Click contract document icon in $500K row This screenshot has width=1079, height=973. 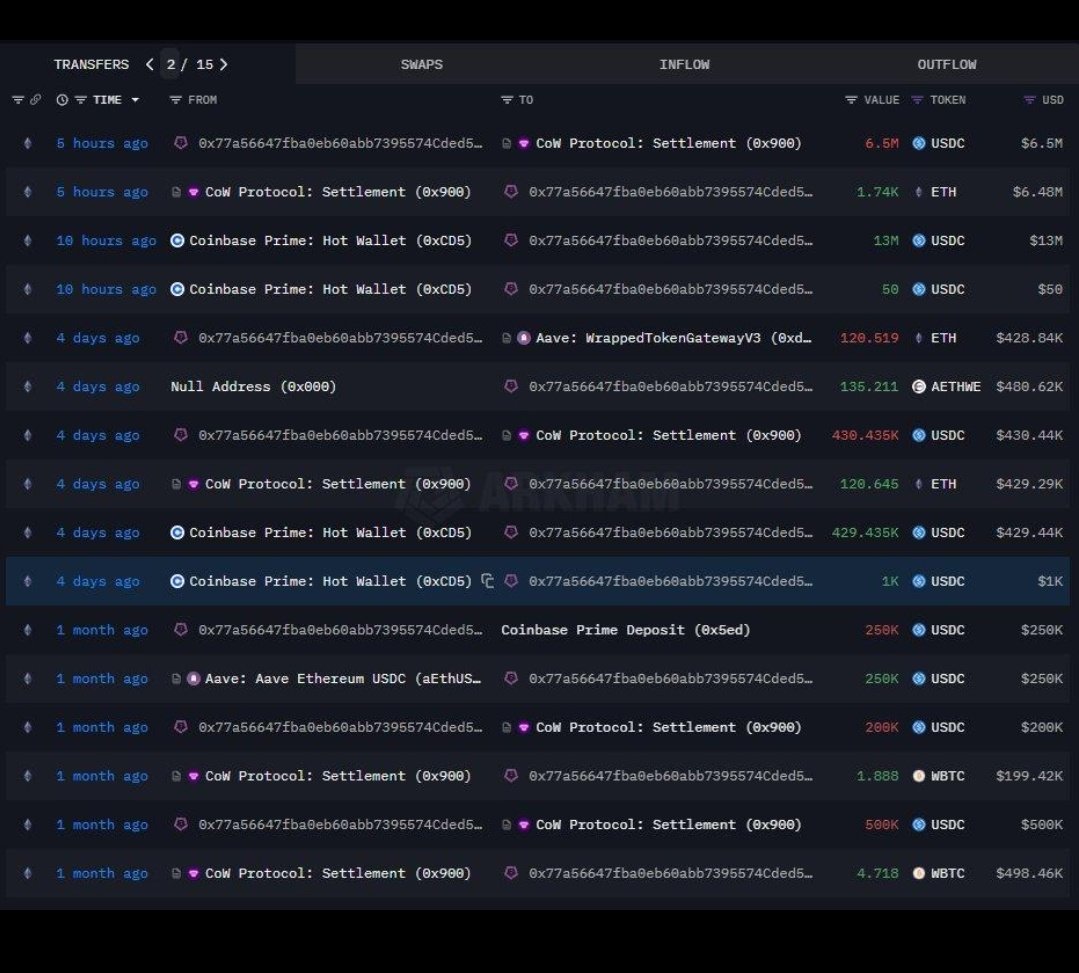tap(506, 824)
